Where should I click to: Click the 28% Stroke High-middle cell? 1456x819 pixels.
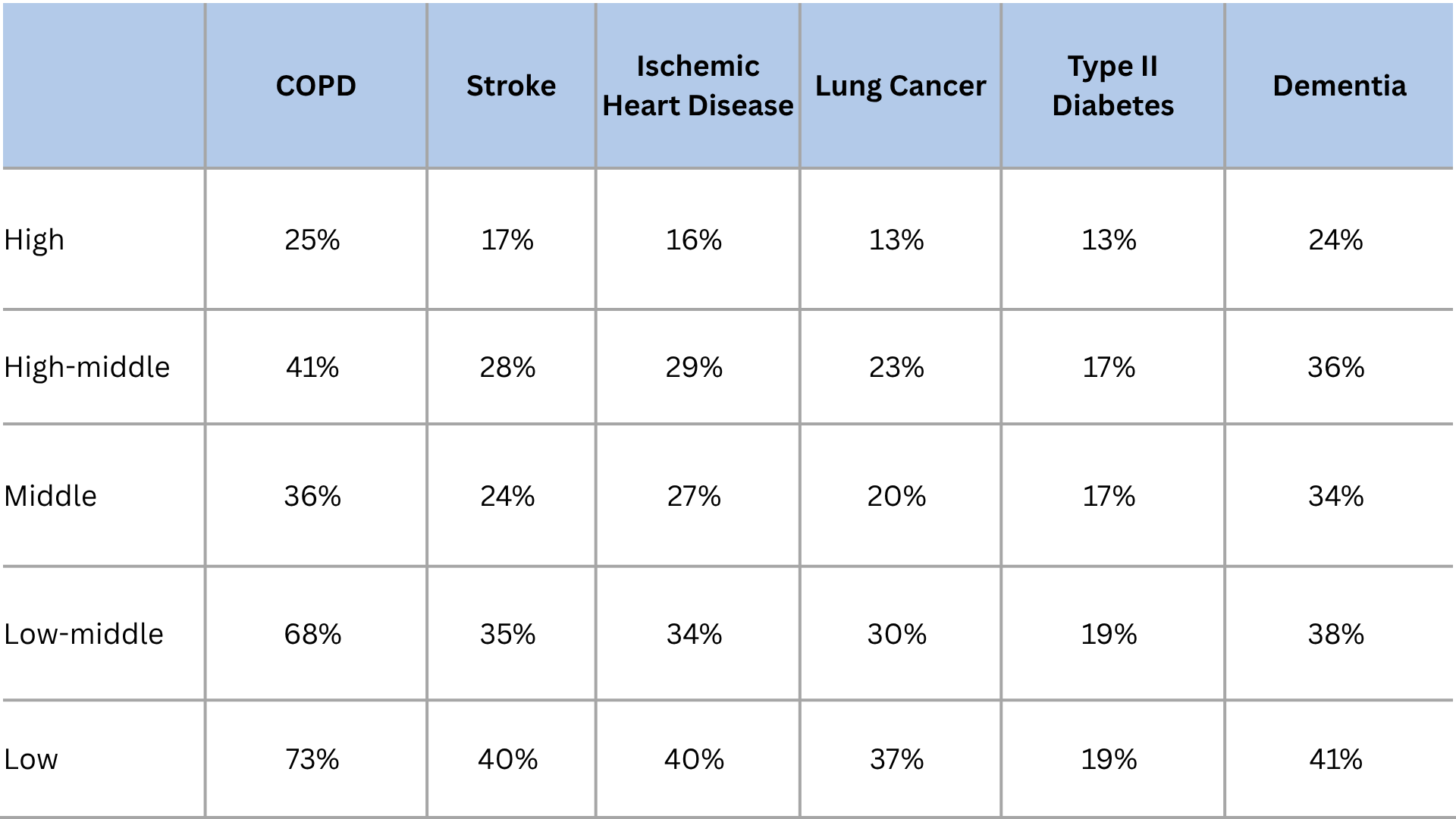[x=507, y=367]
